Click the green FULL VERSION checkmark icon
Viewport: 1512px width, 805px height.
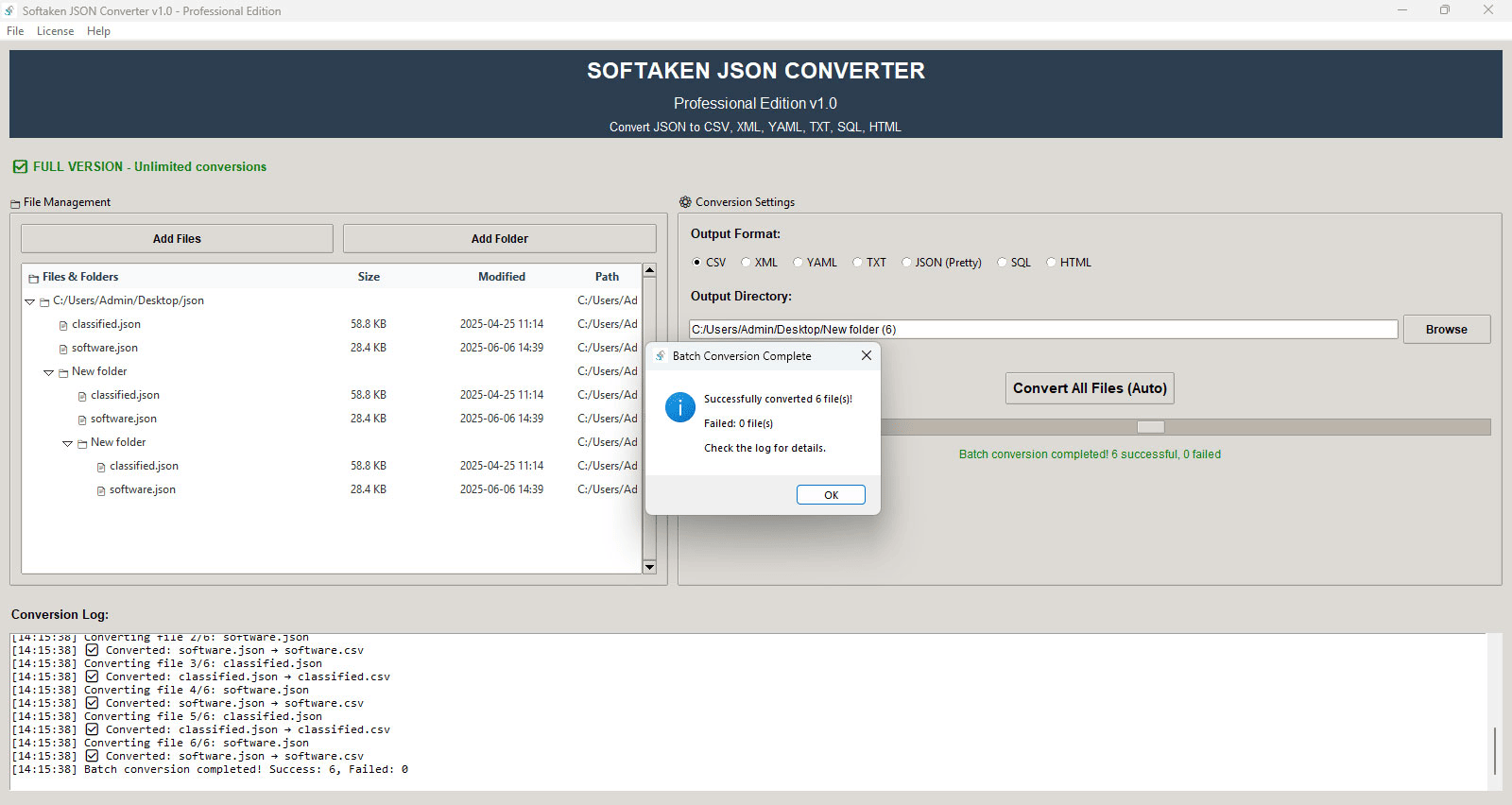(20, 166)
